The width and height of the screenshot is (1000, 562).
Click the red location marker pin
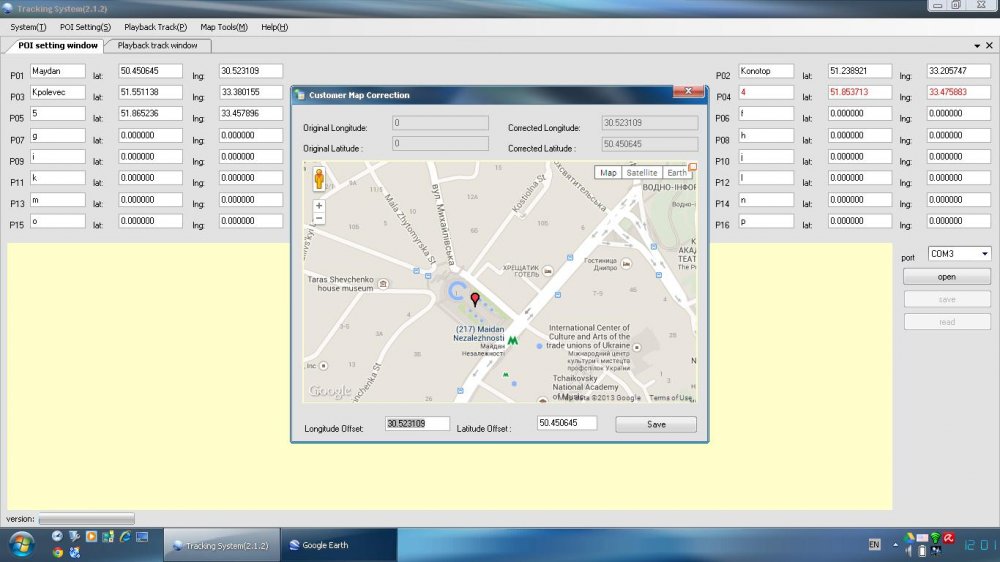pyautogui.click(x=475, y=299)
